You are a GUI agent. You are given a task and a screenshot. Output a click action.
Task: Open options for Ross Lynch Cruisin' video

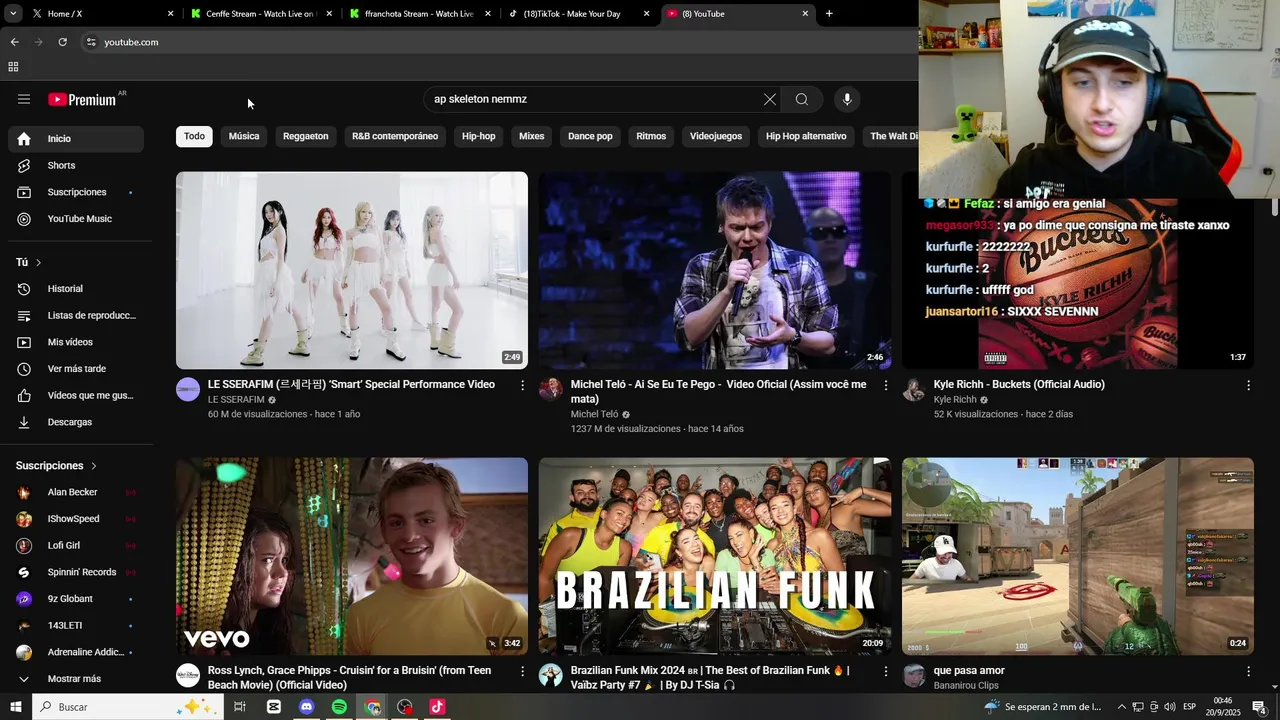point(522,671)
